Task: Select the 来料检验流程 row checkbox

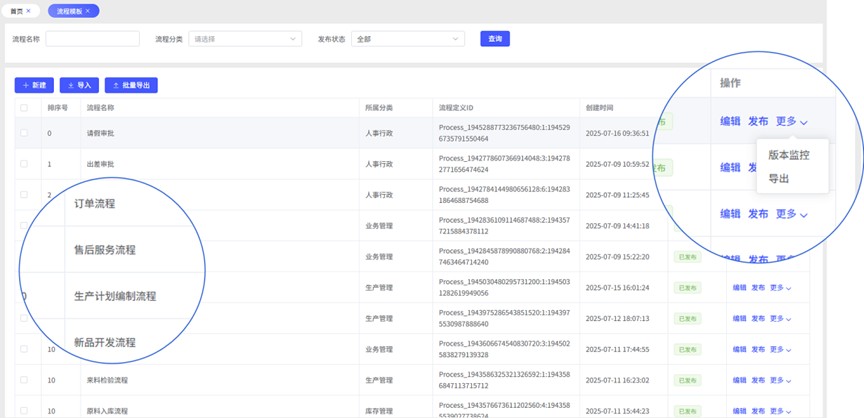Action: (x=24, y=379)
